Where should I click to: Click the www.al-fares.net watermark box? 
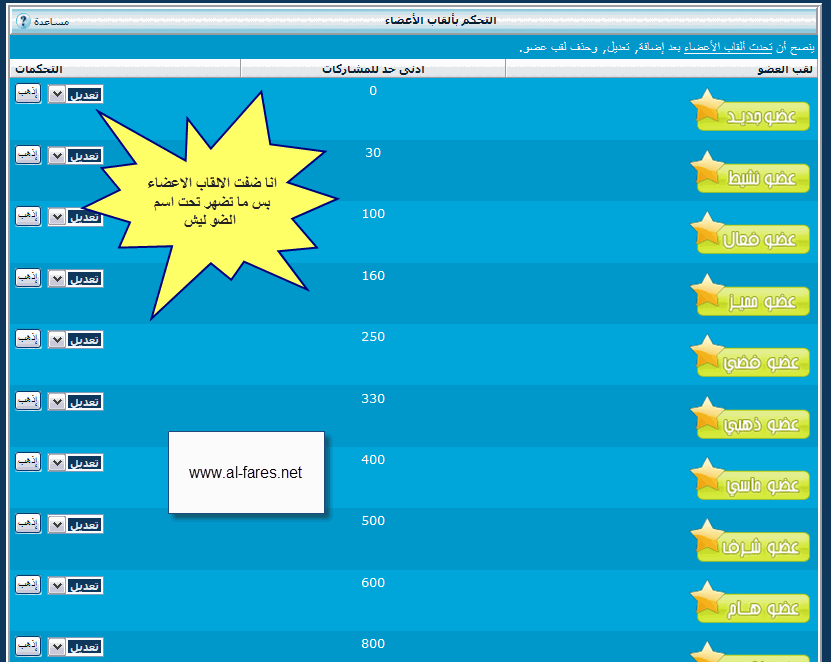click(246, 472)
